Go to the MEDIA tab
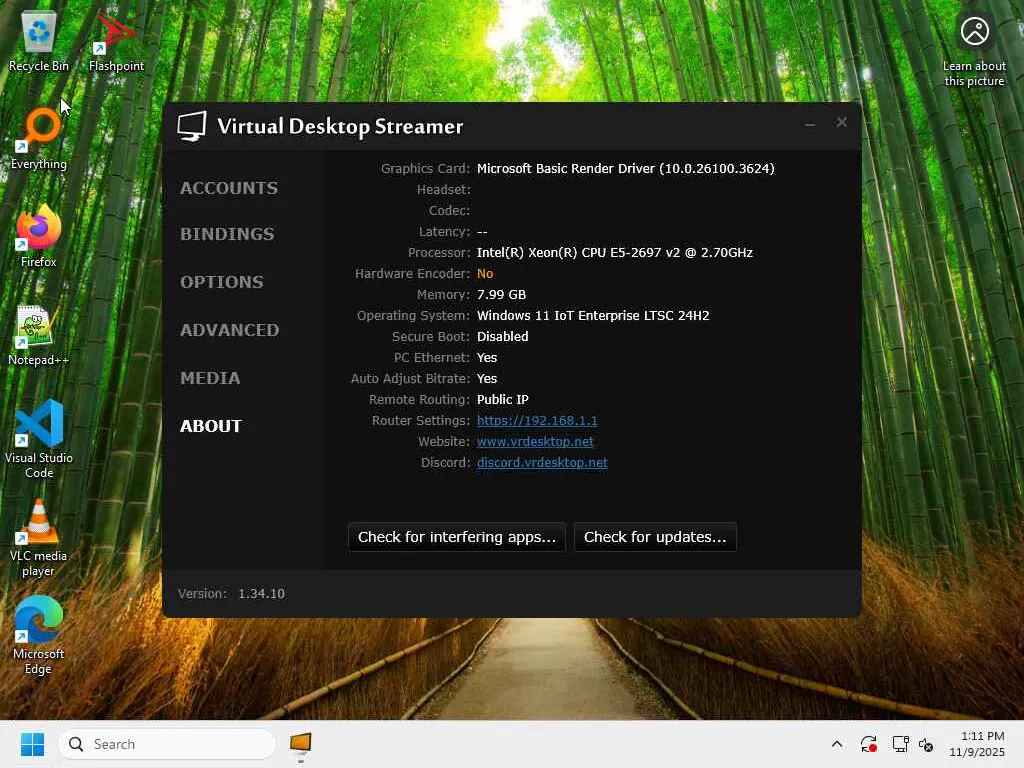The width and height of the screenshot is (1024, 768). tap(210, 378)
